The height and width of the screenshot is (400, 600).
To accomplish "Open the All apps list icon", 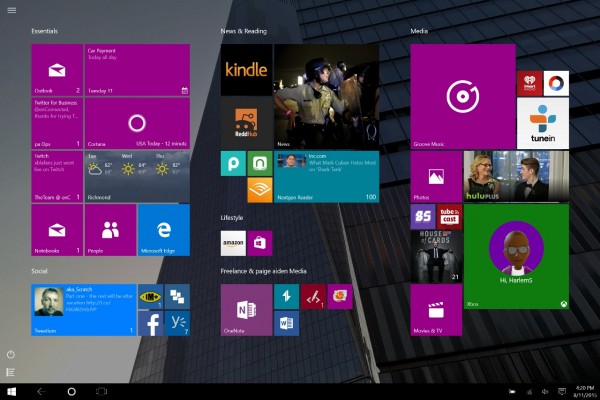I will pyautogui.click(x=11, y=372).
